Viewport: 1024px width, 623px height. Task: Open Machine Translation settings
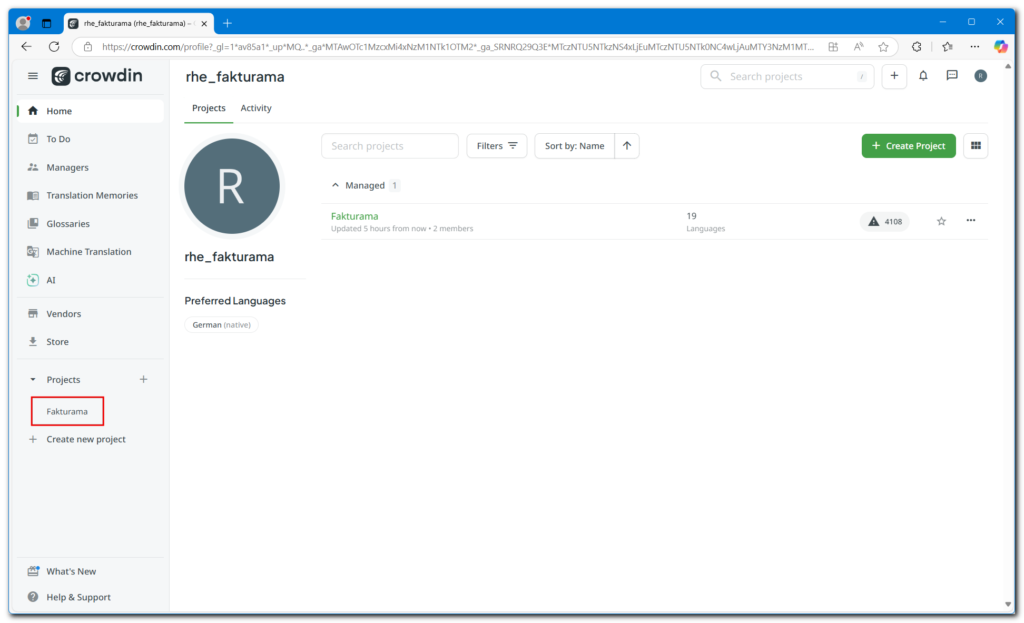tap(90, 251)
